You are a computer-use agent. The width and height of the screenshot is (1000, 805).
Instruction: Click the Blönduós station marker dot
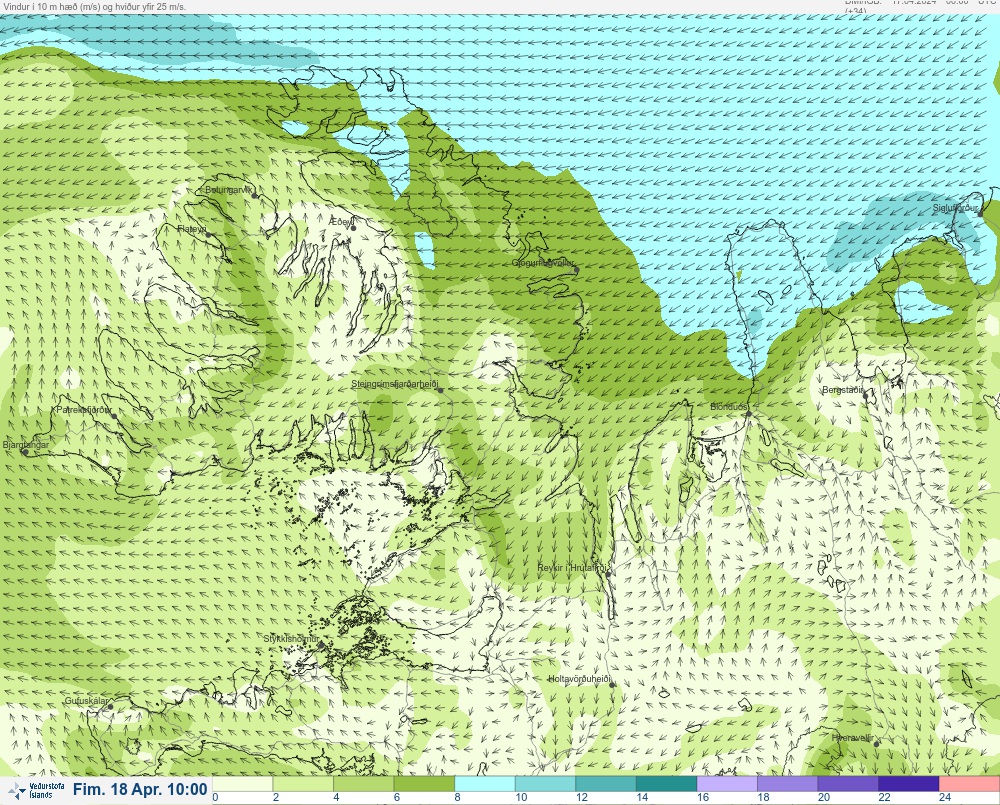coord(749,414)
